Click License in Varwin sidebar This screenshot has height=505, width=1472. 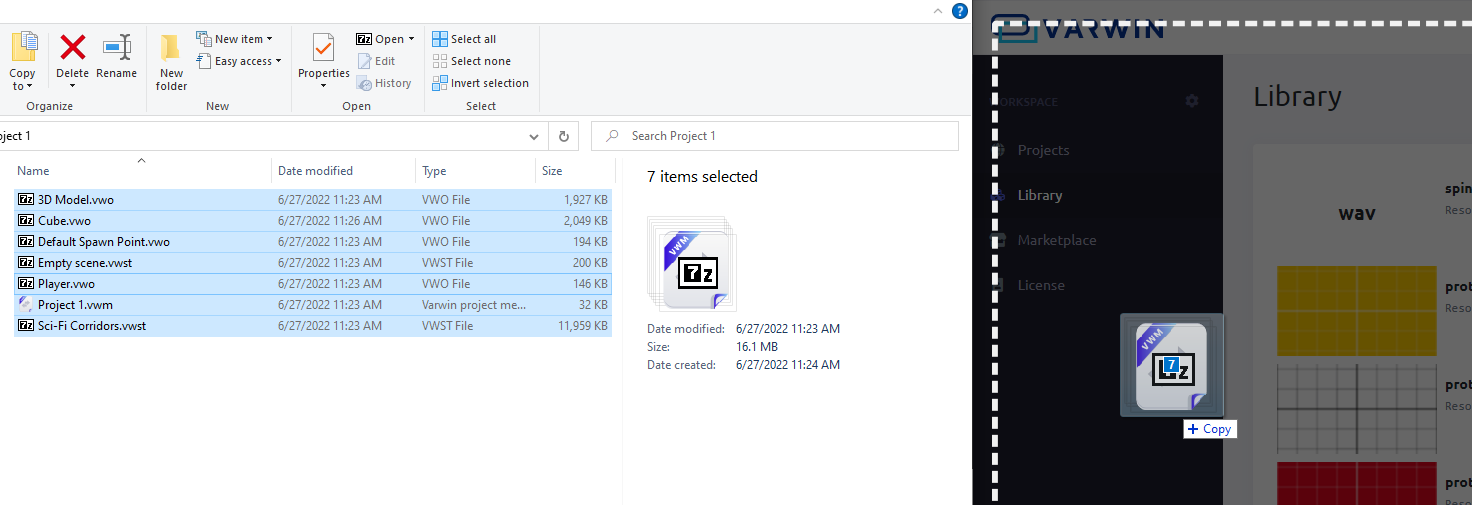click(x=1041, y=285)
